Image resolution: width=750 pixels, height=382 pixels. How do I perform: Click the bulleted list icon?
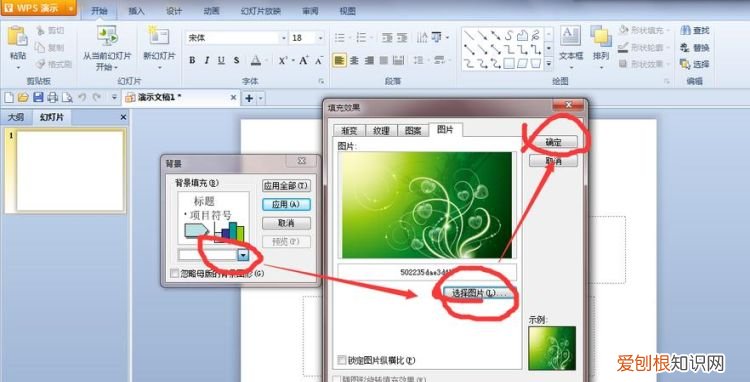340,38
